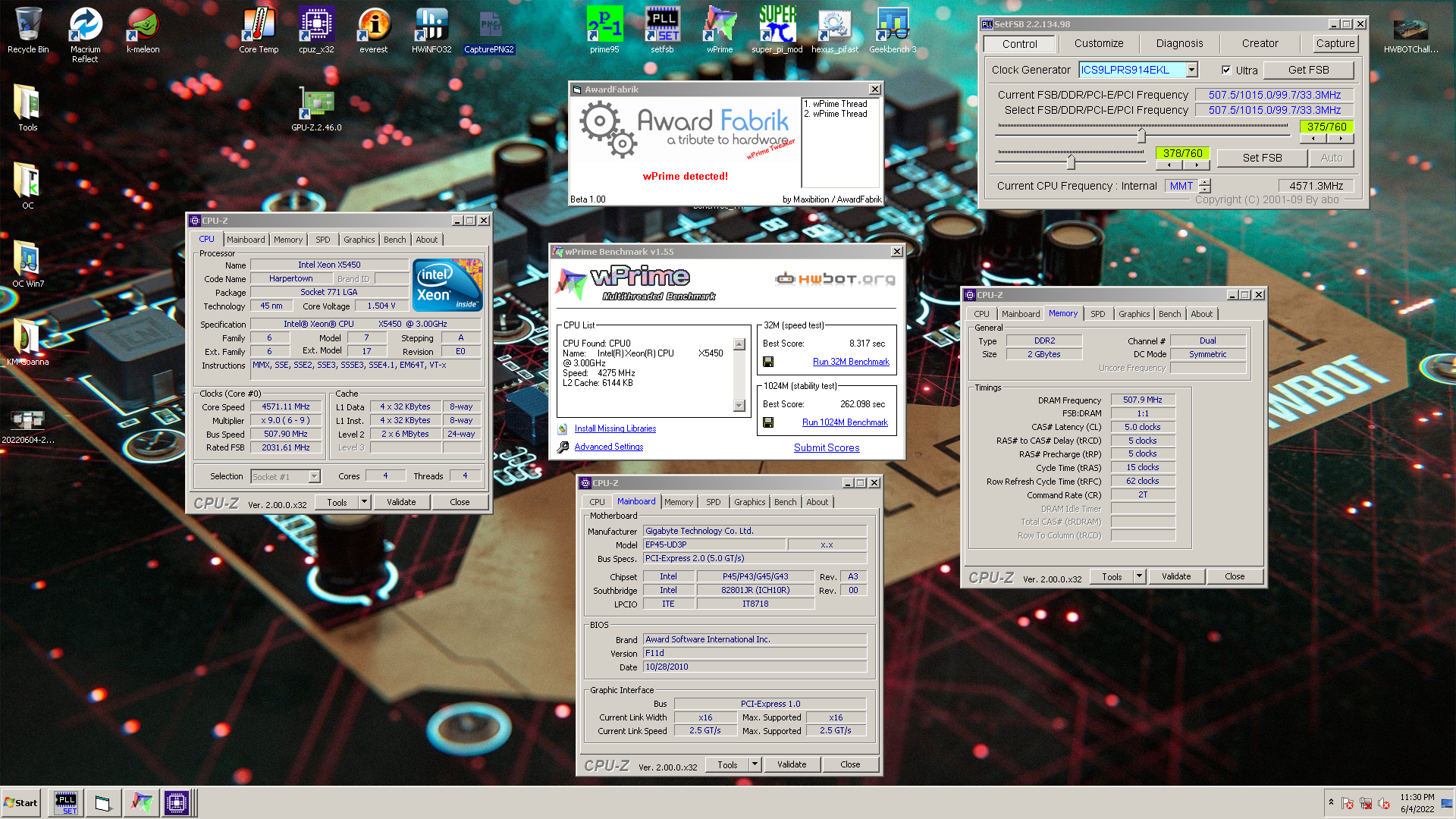Viewport: 1456px width, 819px height.
Task: Click the Get FSB button
Action: 1308,70
